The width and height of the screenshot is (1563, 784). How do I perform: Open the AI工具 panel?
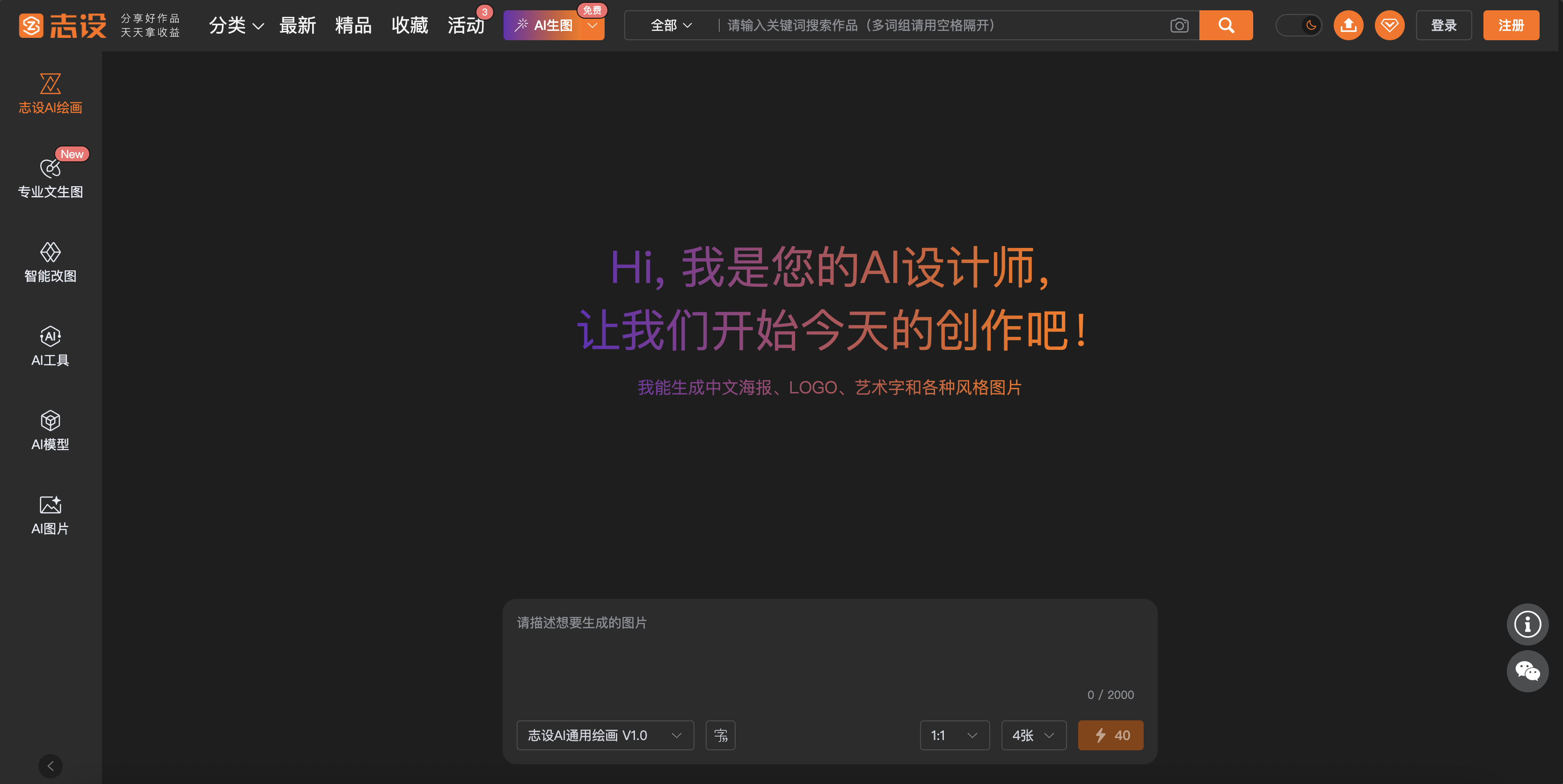[51, 346]
